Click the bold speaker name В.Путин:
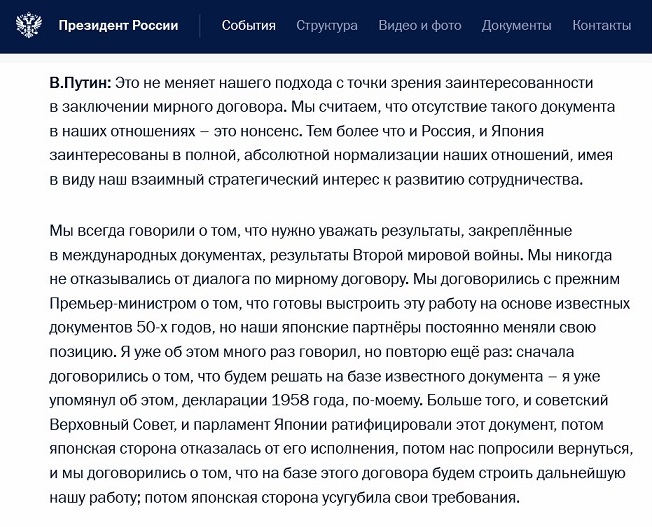This screenshot has height=527, width=652. 80,83
